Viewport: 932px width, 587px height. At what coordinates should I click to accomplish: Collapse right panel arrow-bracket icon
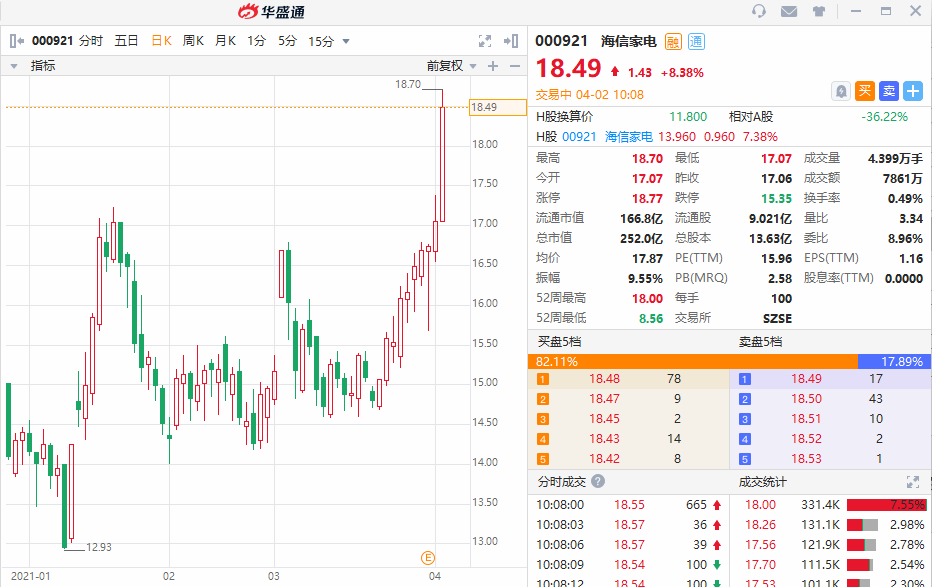click(511, 41)
